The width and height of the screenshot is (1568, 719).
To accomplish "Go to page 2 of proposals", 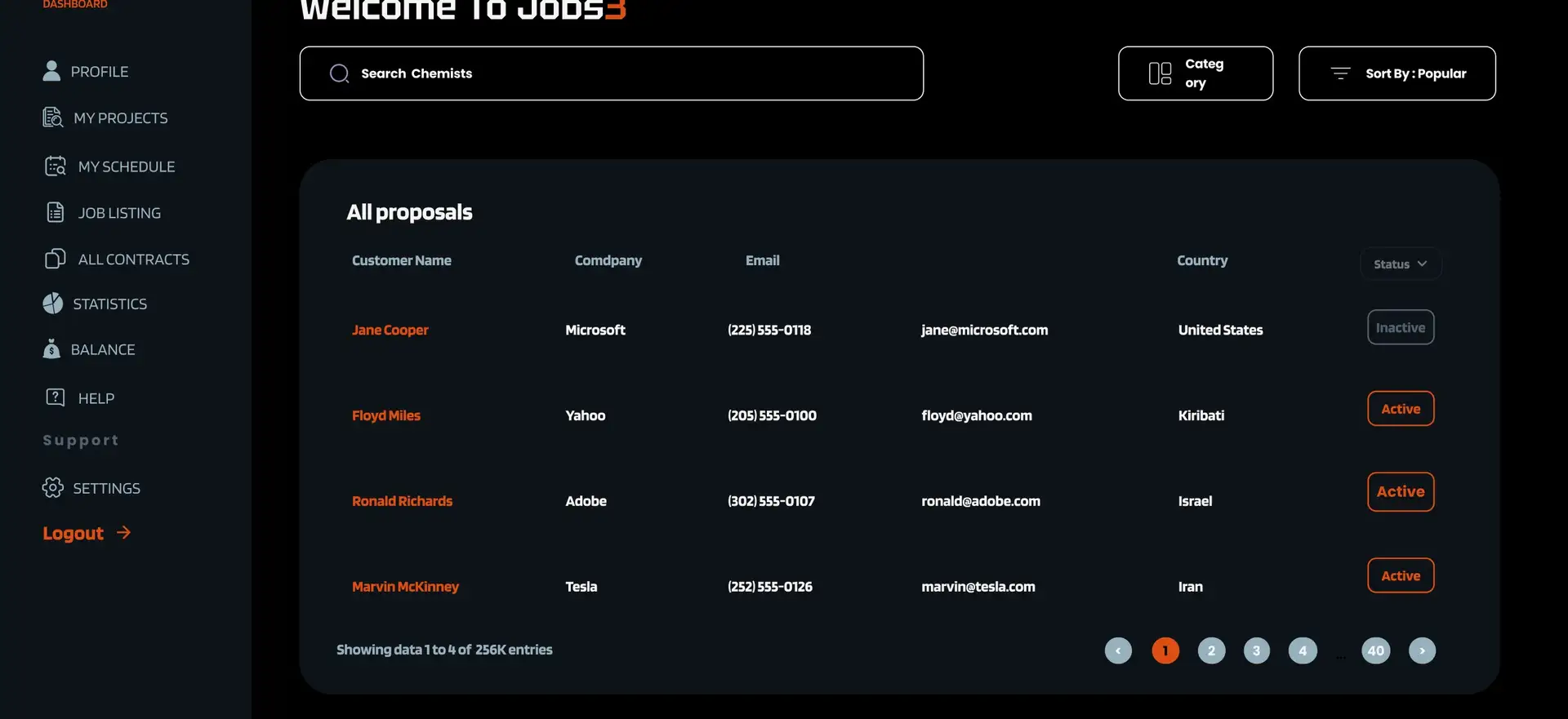I will pos(1211,650).
